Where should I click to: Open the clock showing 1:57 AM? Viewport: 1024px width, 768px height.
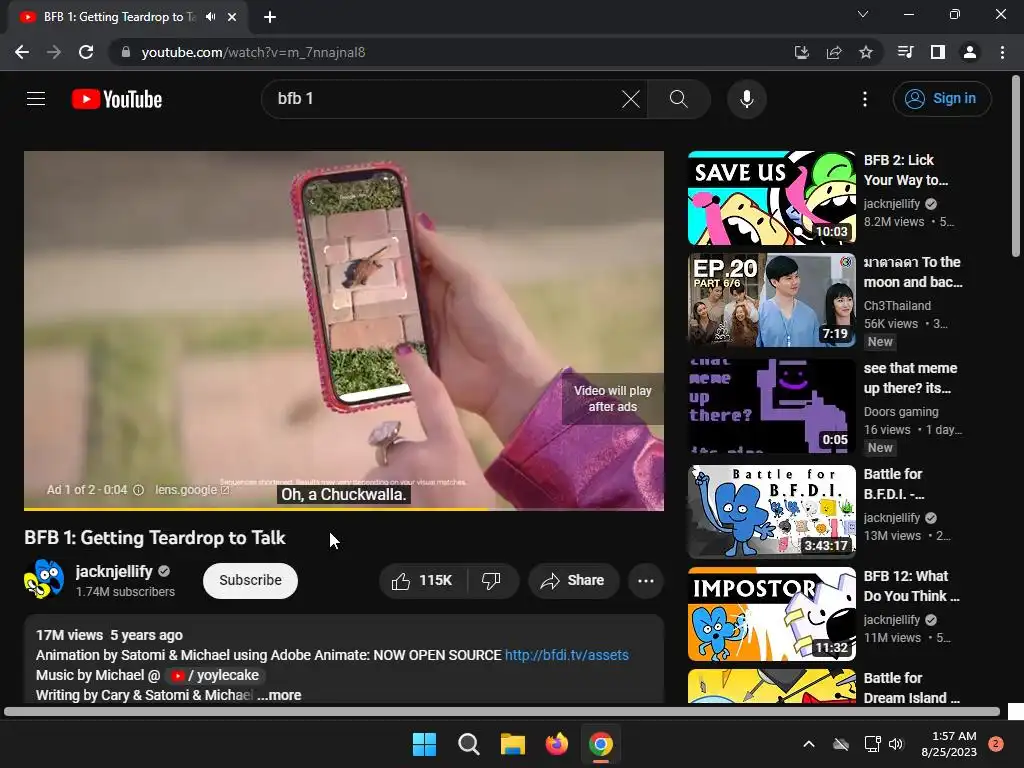pos(949,744)
